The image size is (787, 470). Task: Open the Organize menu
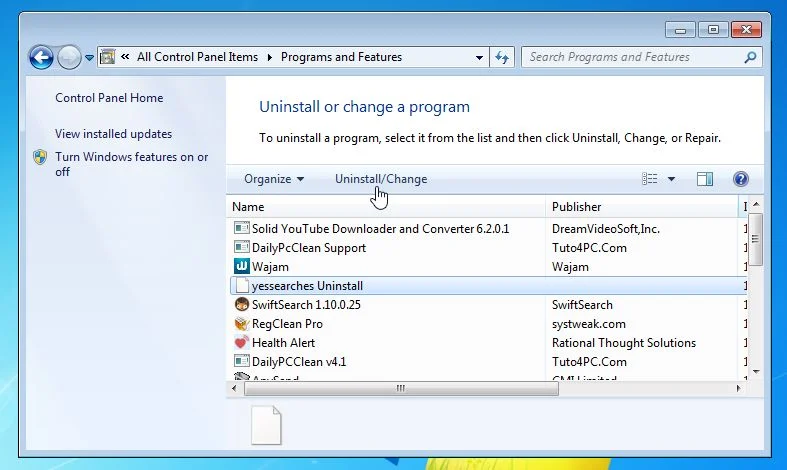pyautogui.click(x=274, y=179)
